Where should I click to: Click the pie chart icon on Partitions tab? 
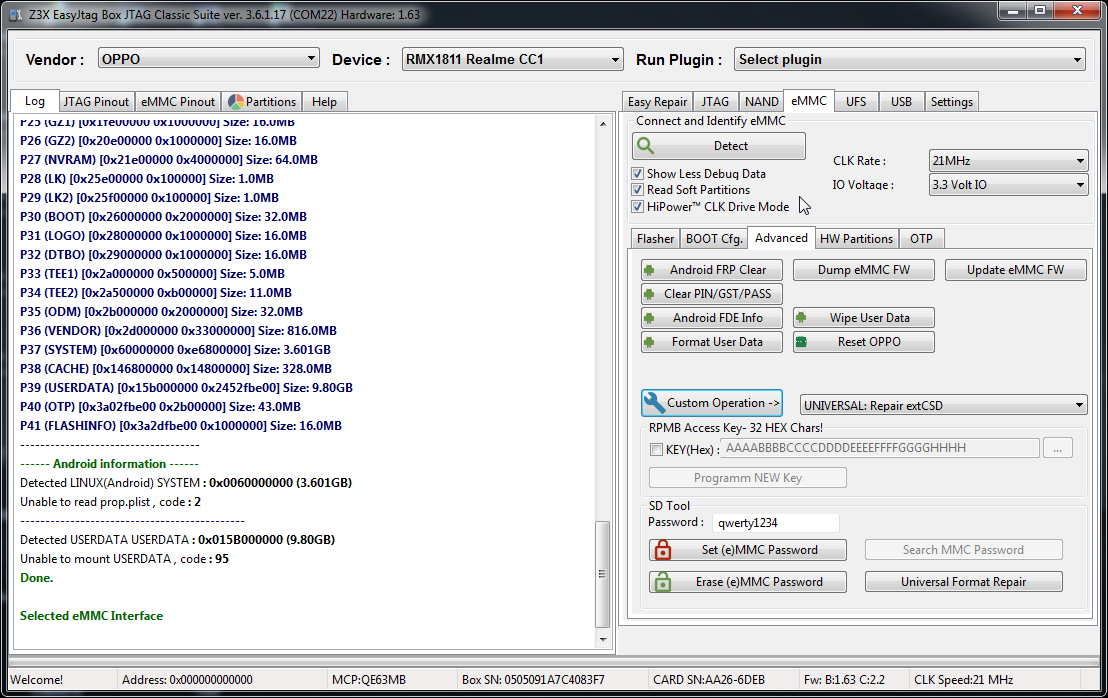point(236,102)
